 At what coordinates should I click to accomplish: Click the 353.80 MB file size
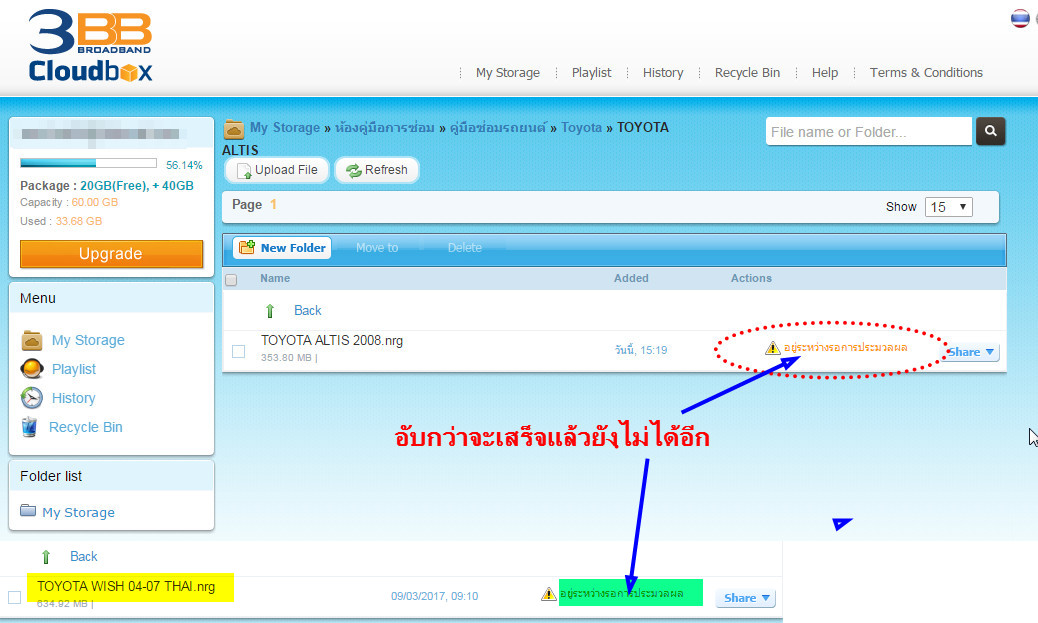(286, 358)
